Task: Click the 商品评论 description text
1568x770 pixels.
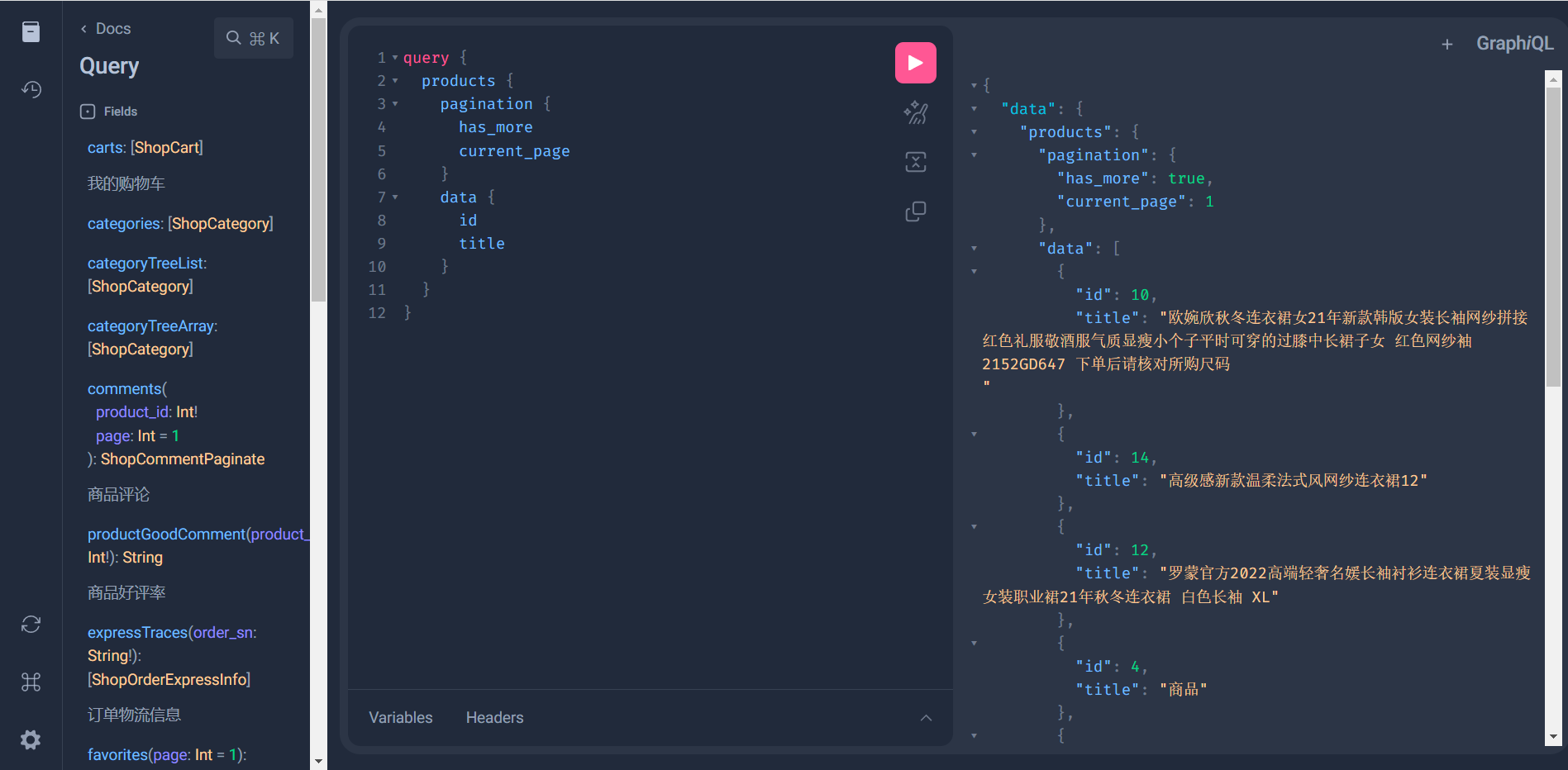Action: [119, 495]
